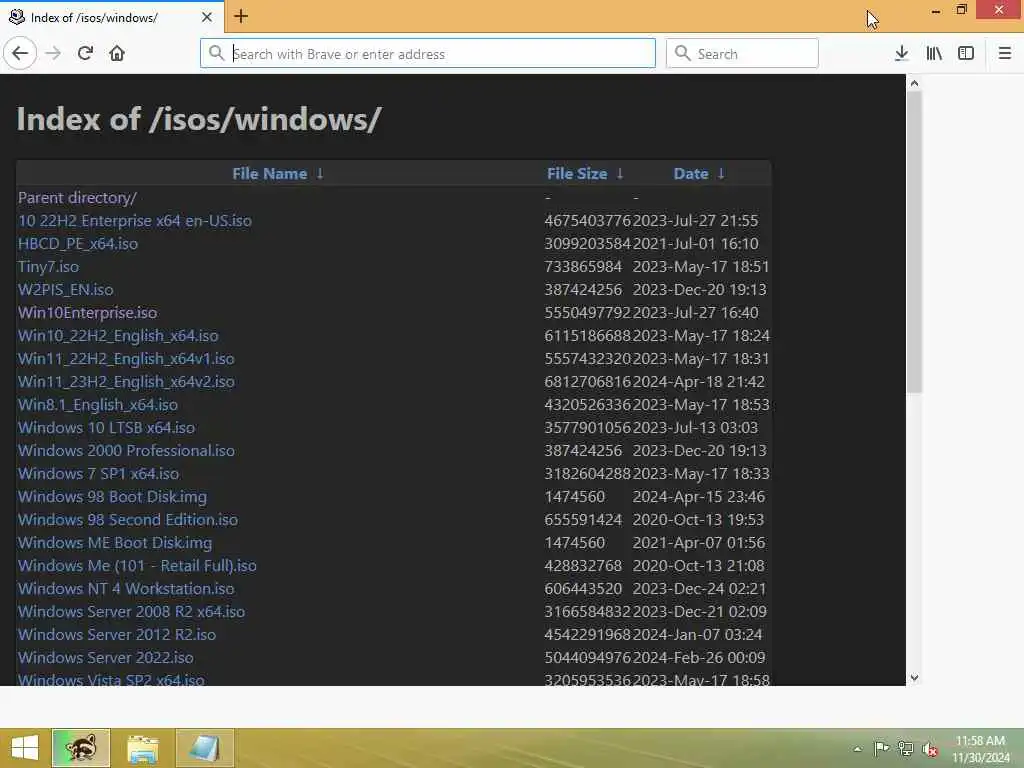Click the Index of /isos/windows/ heading

click(x=199, y=119)
